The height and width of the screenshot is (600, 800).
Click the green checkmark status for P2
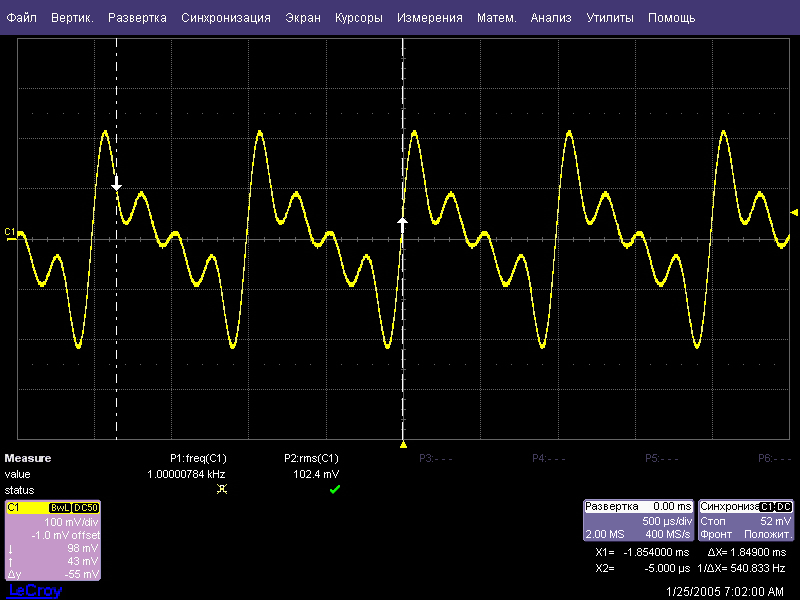(x=335, y=489)
